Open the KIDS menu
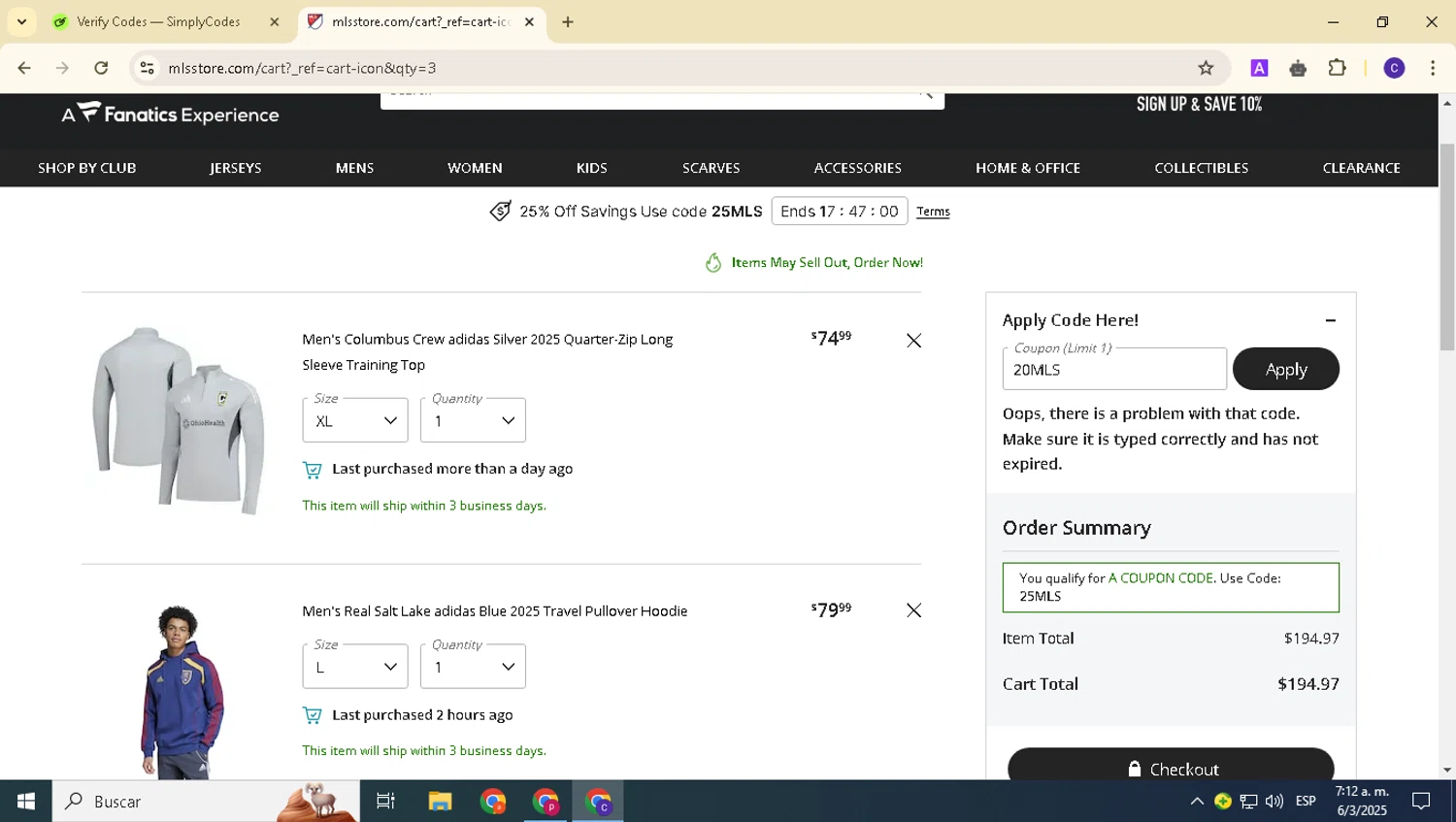 591,168
